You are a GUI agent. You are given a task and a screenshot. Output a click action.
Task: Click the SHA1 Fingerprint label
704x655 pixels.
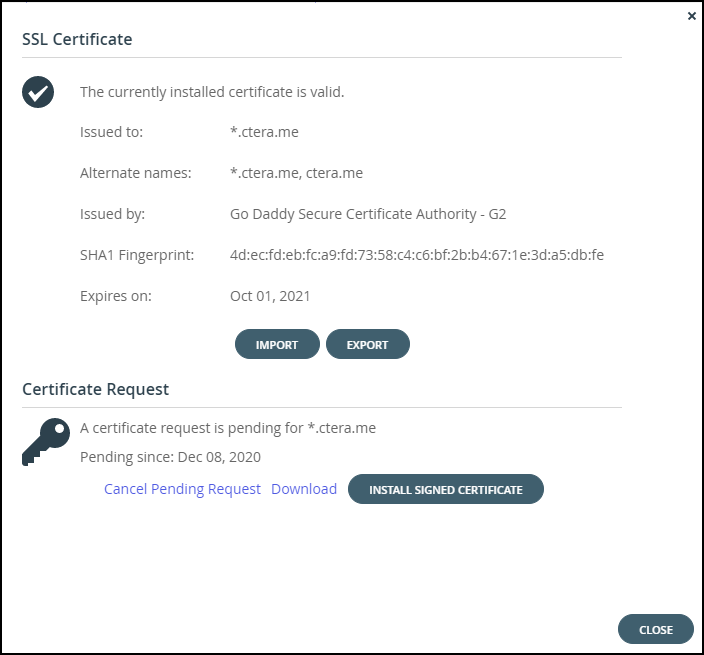(x=137, y=255)
